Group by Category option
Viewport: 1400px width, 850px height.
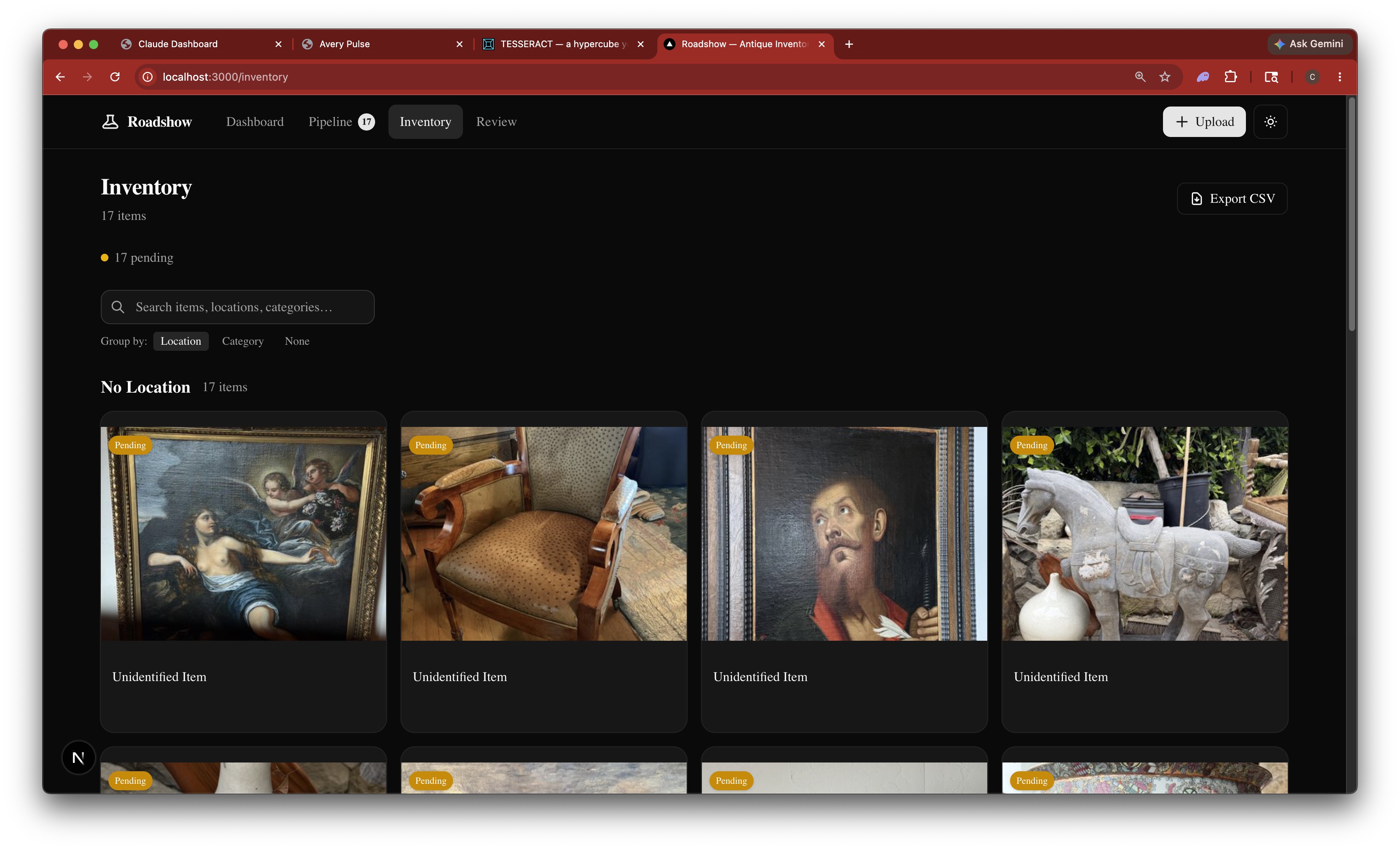point(243,341)
